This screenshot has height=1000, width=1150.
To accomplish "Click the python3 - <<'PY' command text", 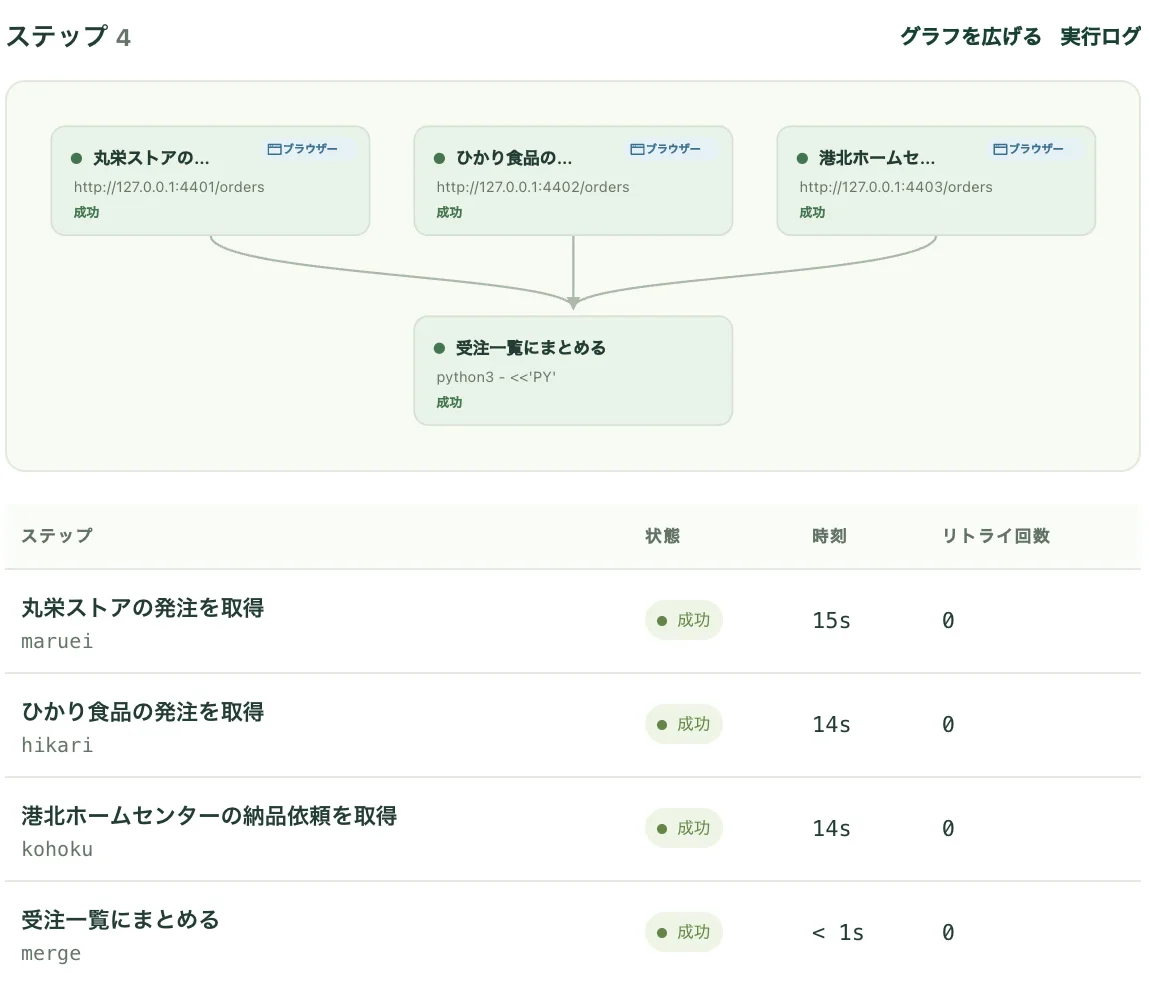I will (496, 377).
